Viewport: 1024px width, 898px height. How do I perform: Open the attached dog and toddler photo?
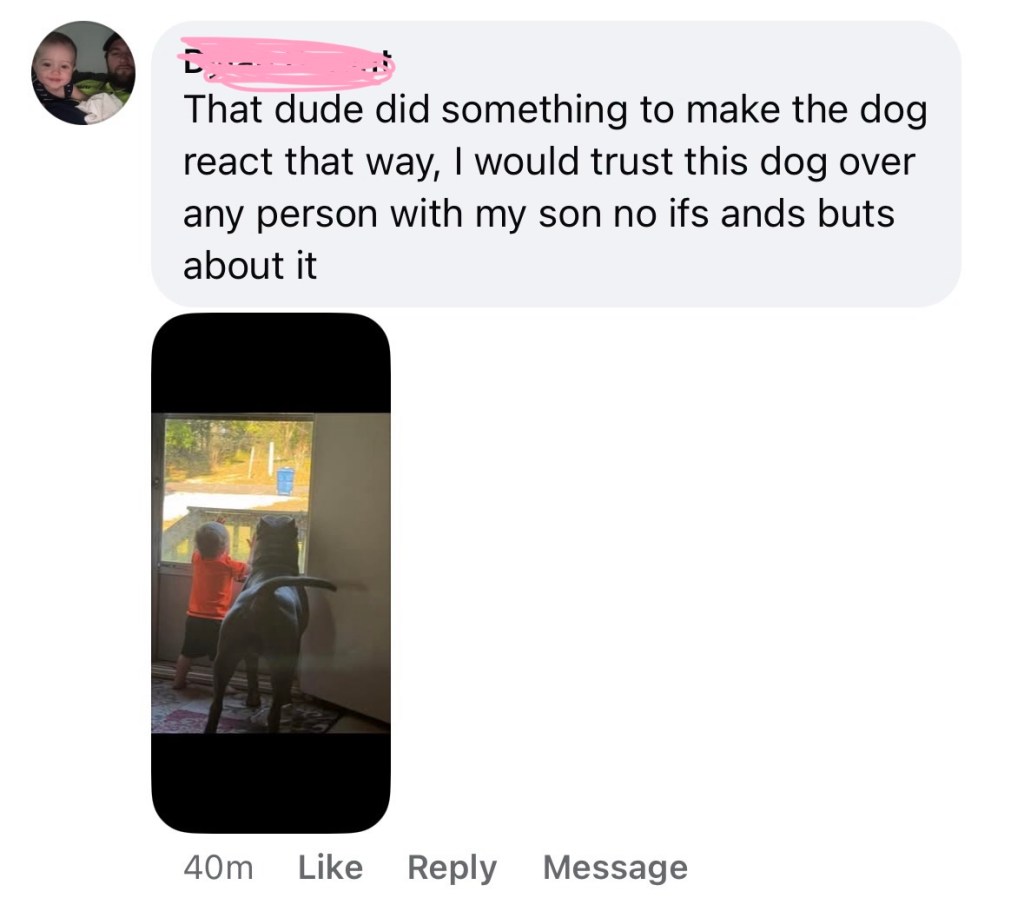pos(271,573)
